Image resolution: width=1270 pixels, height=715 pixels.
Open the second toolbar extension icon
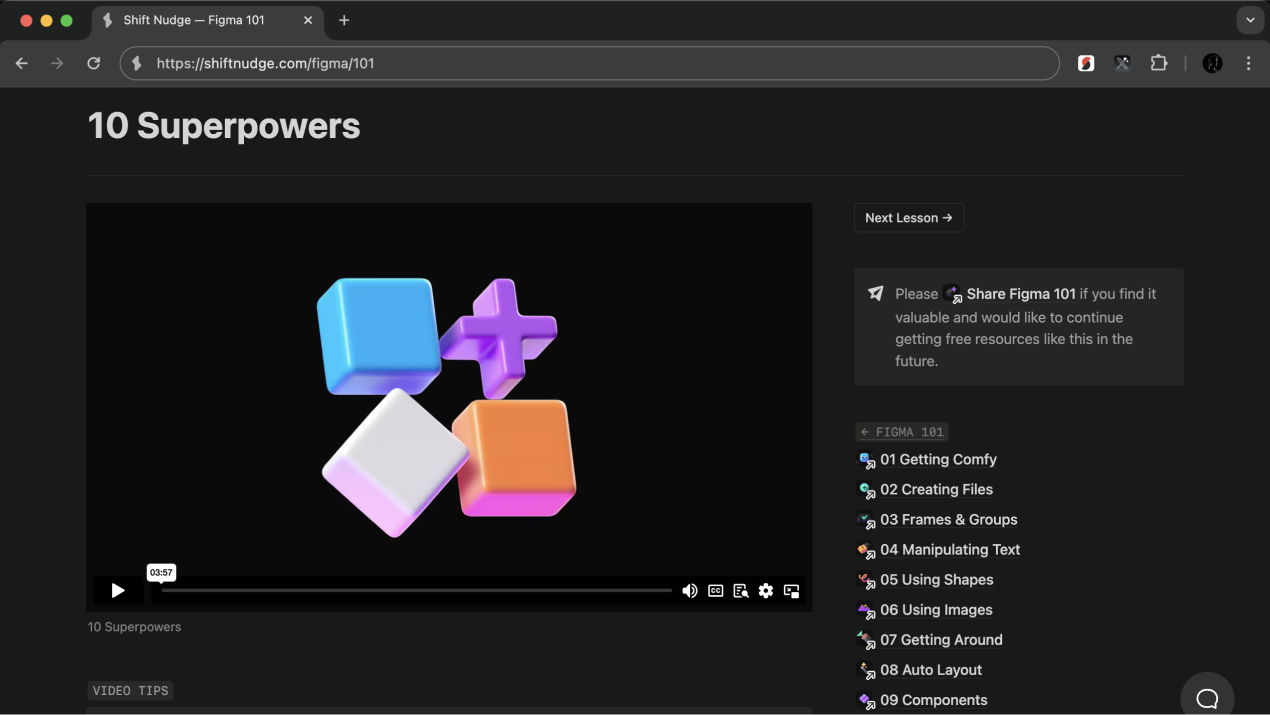pos(1122,63)
